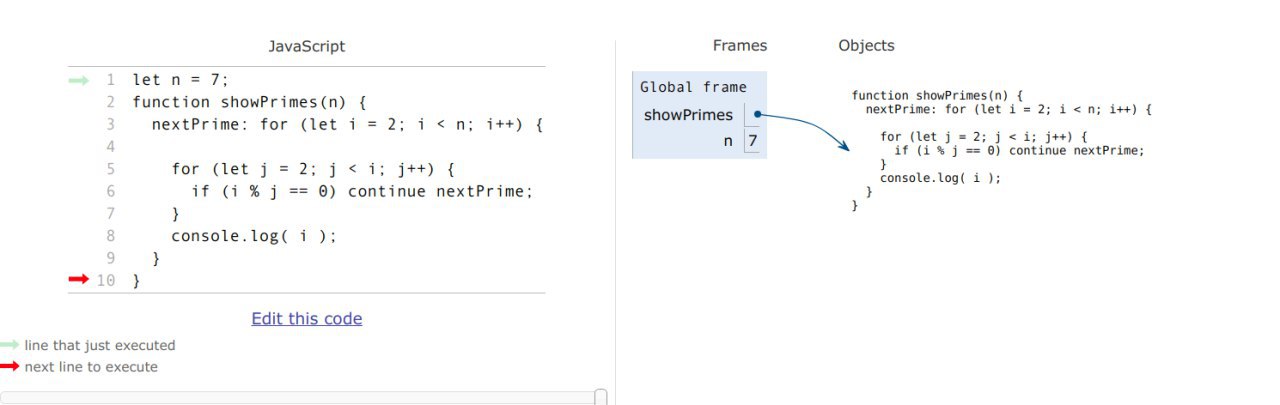
Task: Click the light green arrow legend icon
Action: pyautogui.click(x=9, y=345)
